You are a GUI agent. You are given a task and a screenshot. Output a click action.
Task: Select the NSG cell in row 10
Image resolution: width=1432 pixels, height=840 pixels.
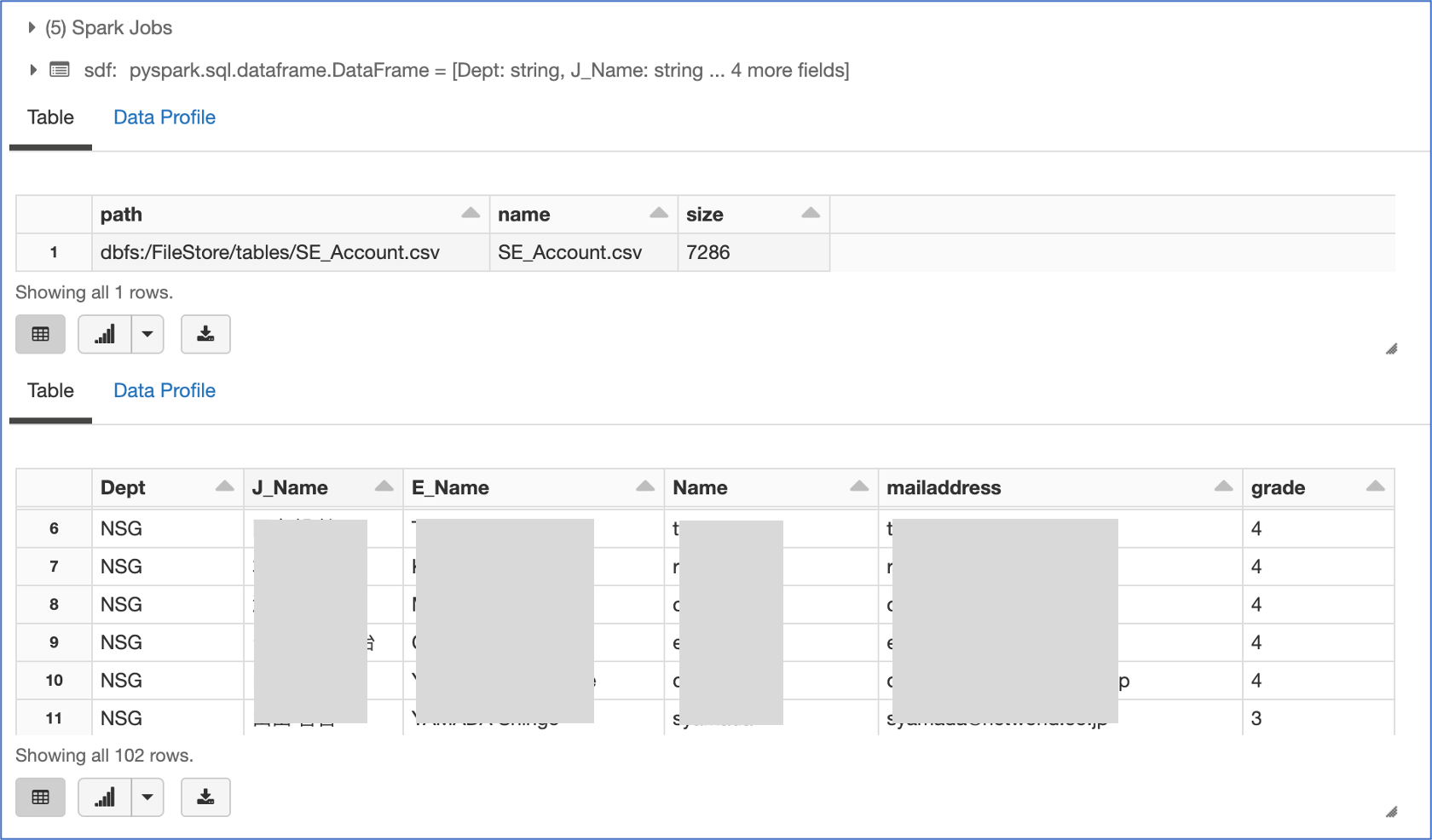click(x=168, y=681)
